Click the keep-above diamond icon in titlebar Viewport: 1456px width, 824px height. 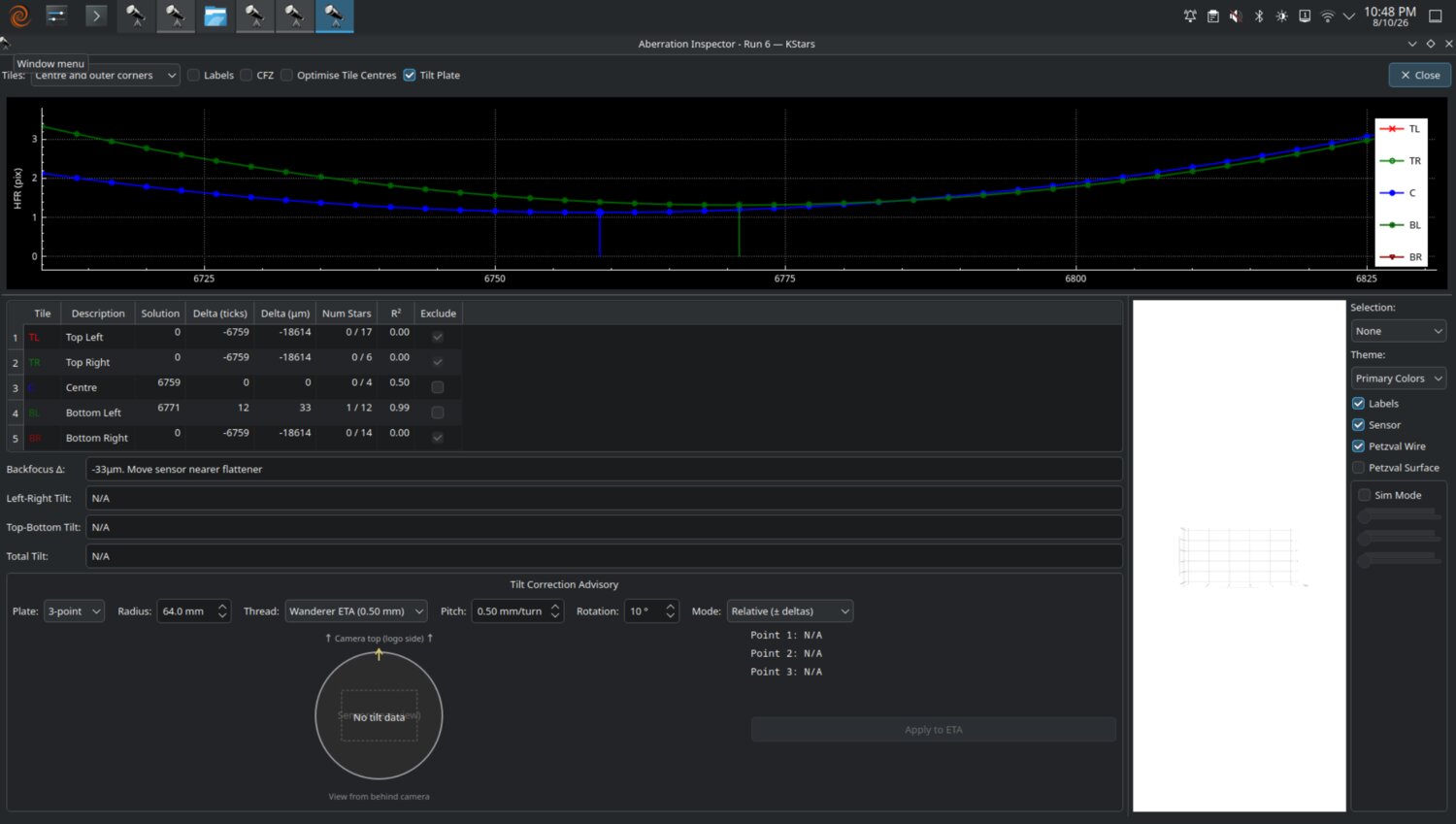click(x=1431, y=44)
